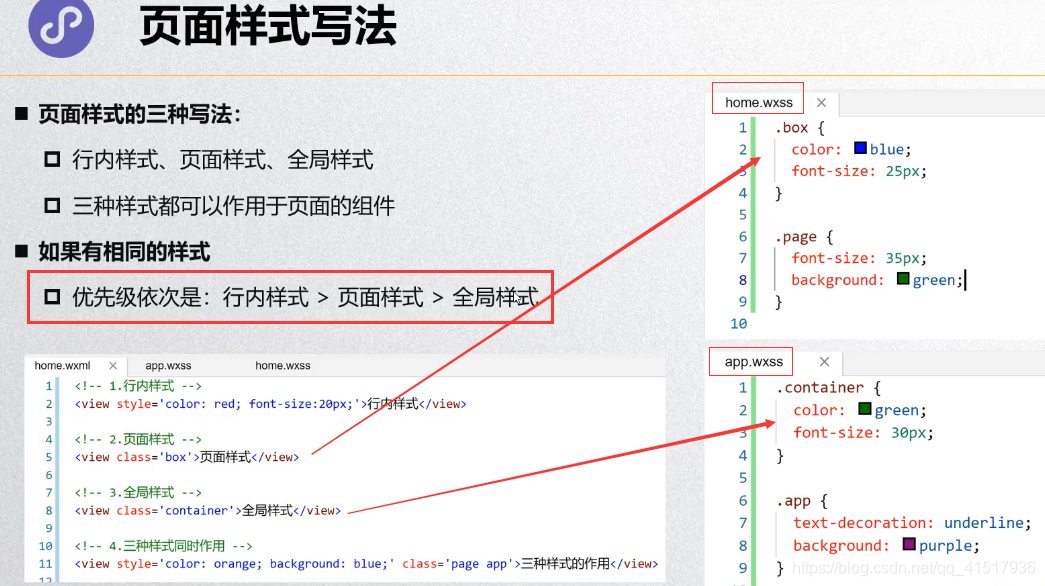Click the '.container {' selector line
The width and height of the screenshot is (1045, 586).
point(828,387)
